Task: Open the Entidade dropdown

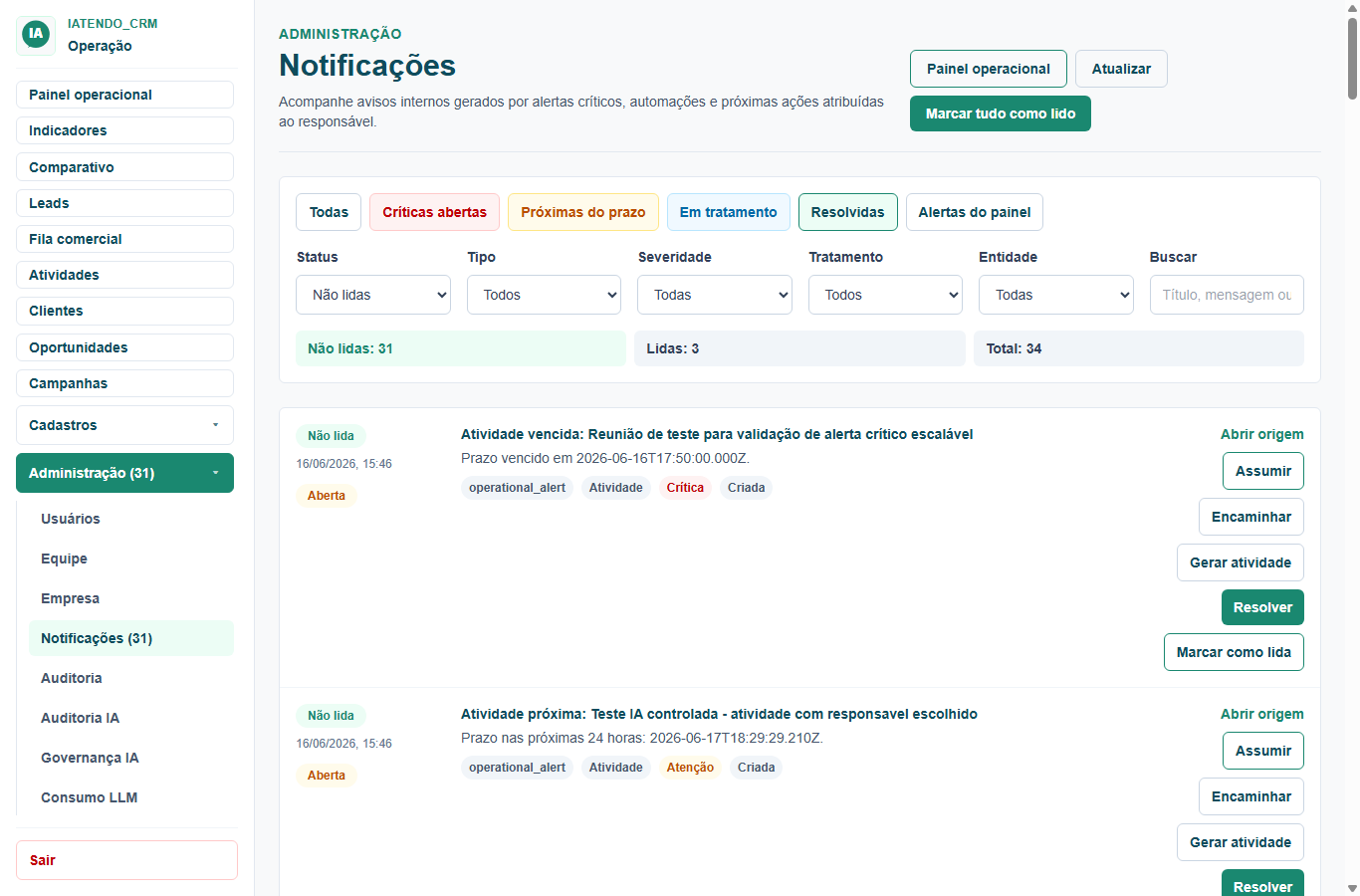Action: tap(1056, 295)
